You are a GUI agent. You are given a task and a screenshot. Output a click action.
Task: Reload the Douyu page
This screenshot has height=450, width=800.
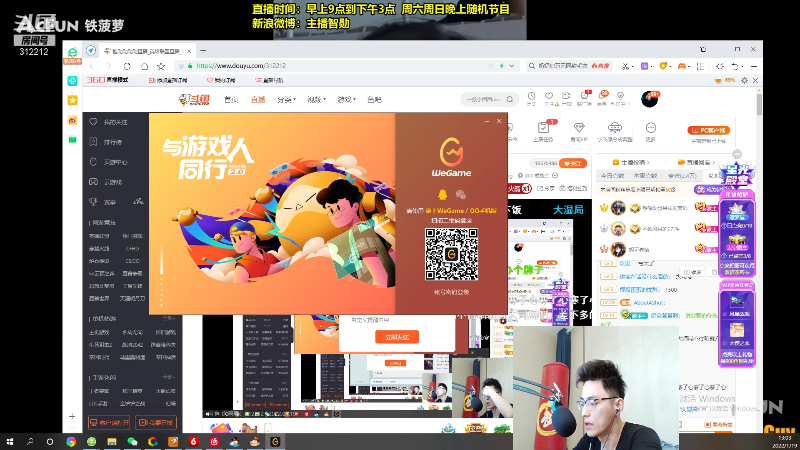127,66
